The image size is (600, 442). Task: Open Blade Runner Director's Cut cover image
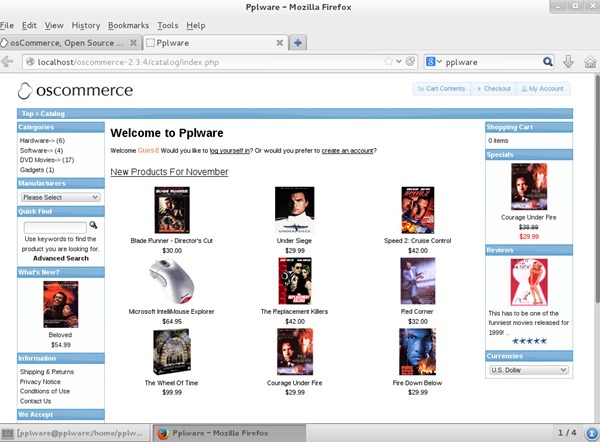point(172,210)
